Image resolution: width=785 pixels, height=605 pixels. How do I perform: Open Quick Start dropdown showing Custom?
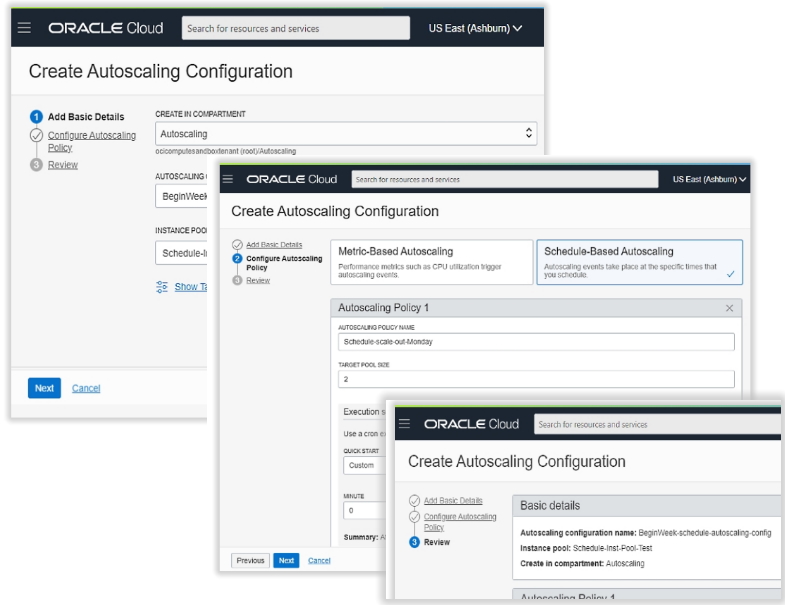click(x=364, y=465)
